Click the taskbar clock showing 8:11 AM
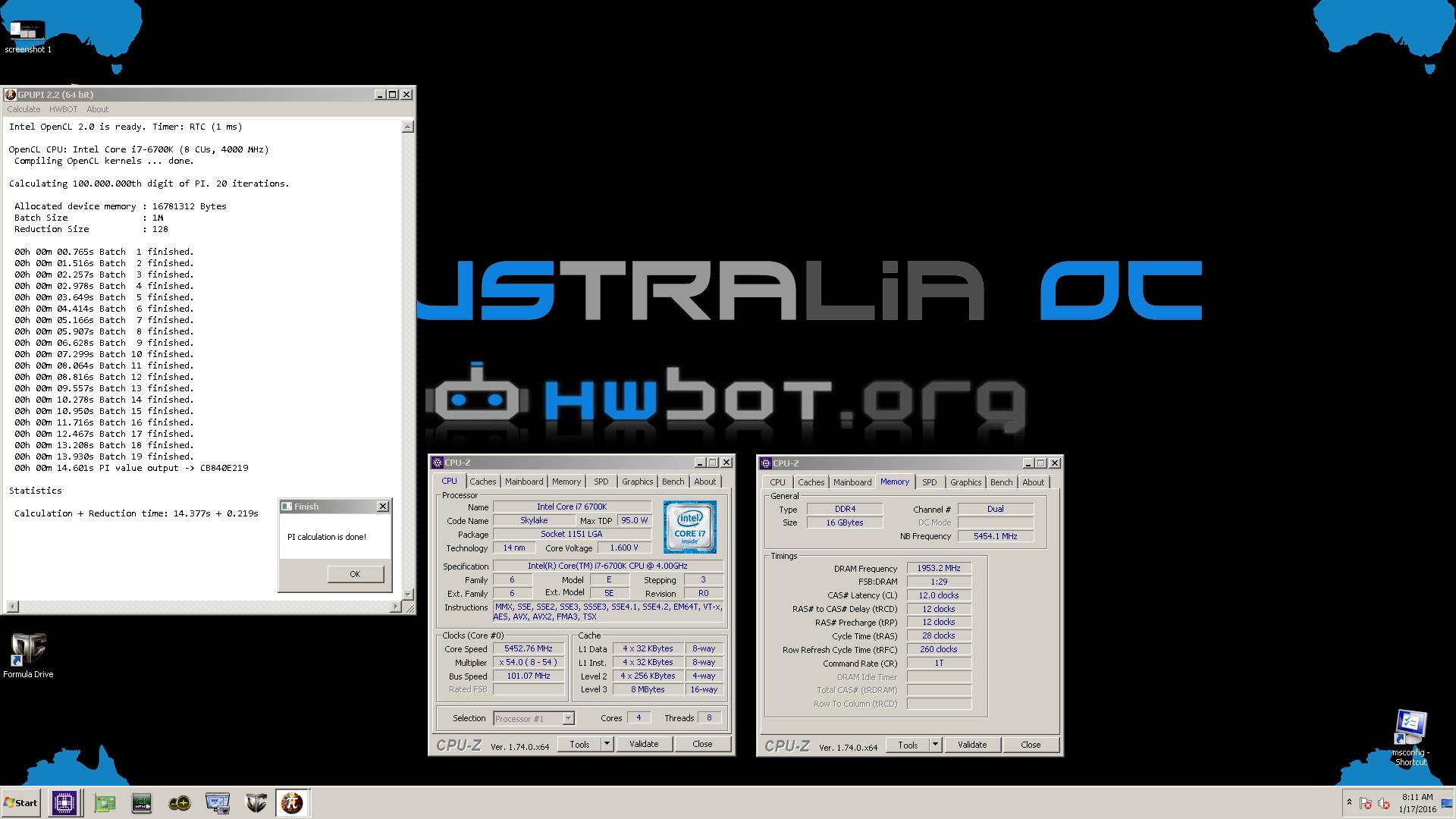This screenshot has height=819, width=1456. point(1417,802)
